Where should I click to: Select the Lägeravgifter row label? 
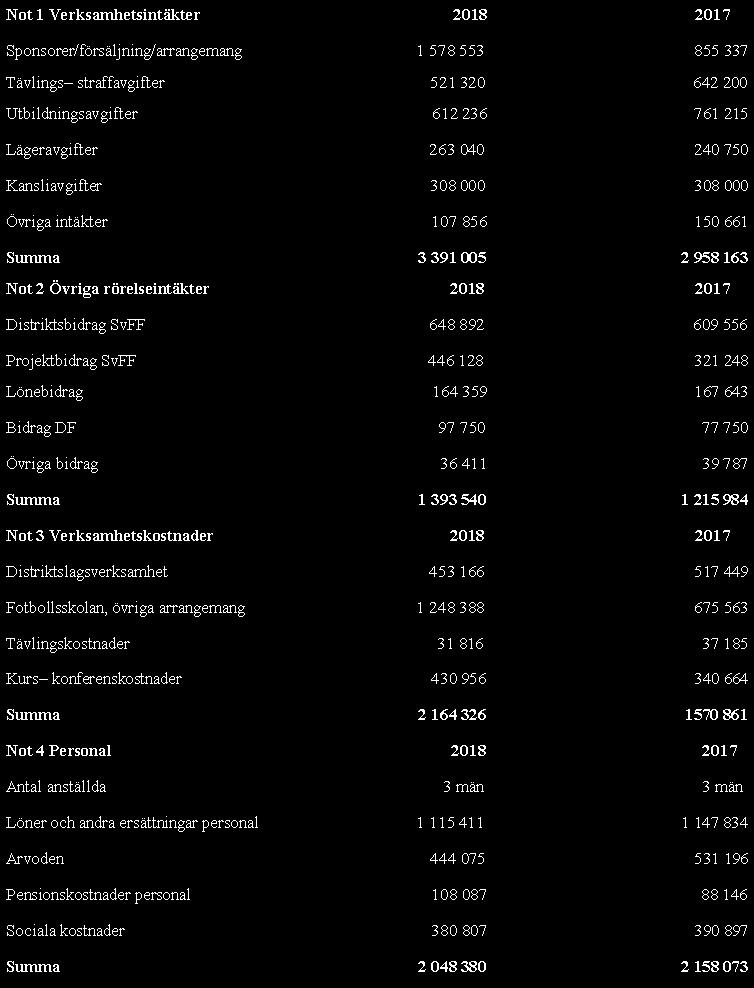(x=52, y=150)
